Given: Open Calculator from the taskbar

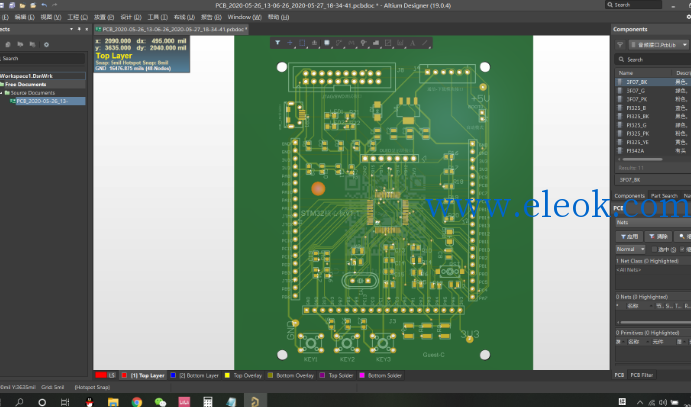Looking at the screenshot, I should pyautogui.click(x=208, y=401).
